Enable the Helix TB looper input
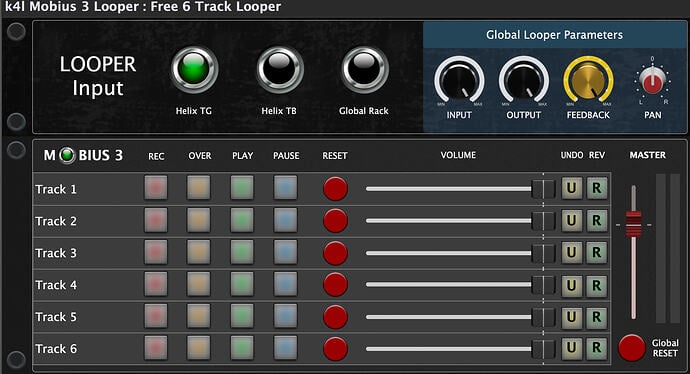This screenshot has width=690, height=374. [280, 70]
